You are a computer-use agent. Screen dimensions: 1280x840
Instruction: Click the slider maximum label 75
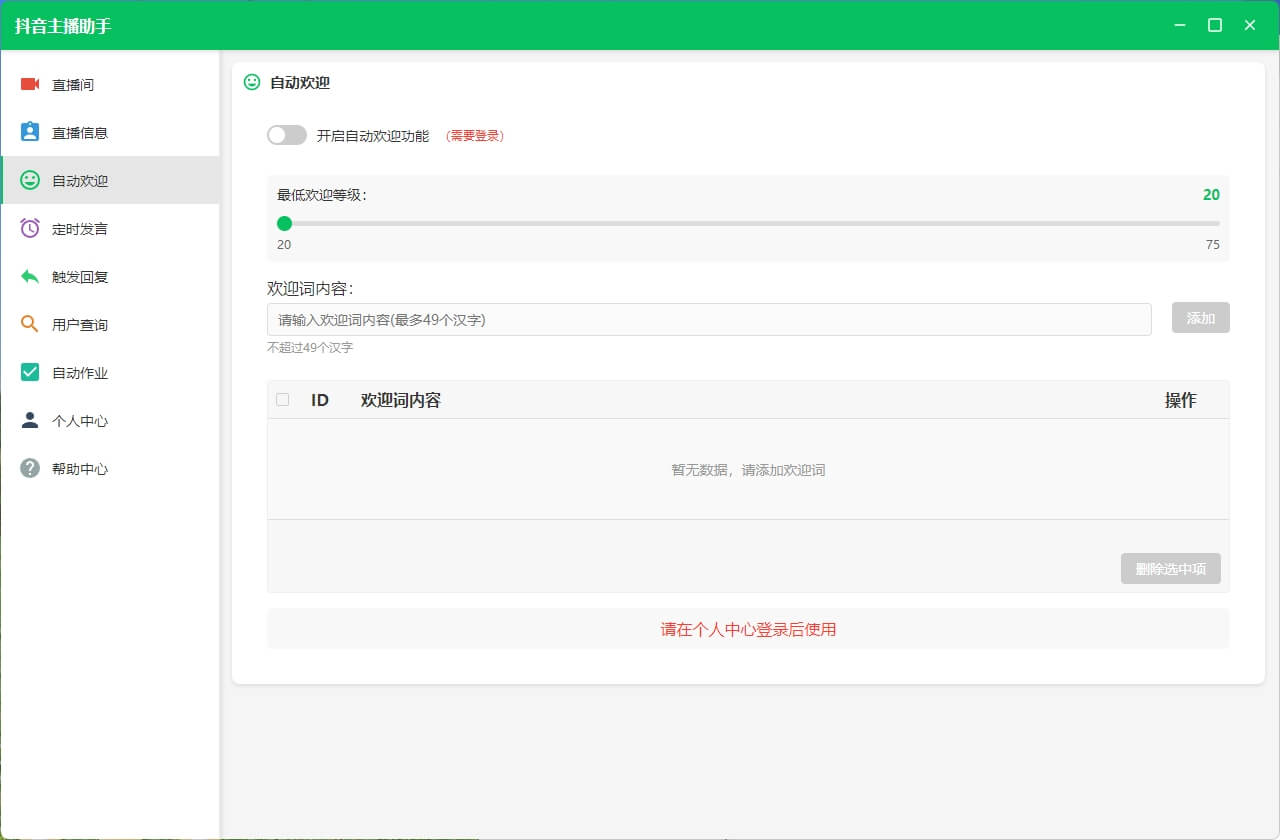point(1213,244)
